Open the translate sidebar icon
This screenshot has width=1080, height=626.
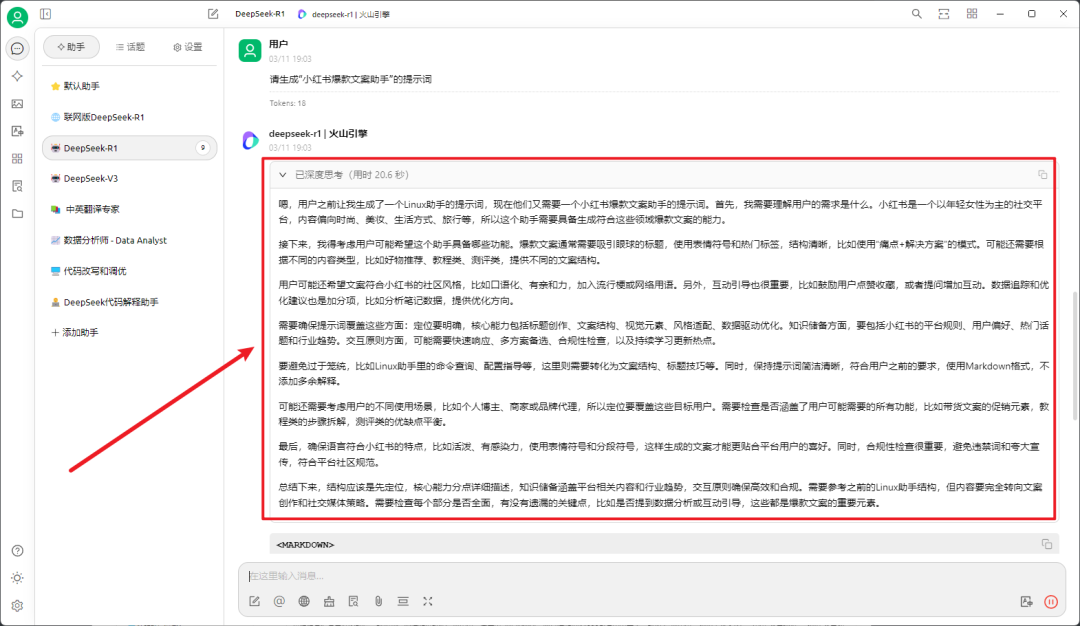[17, 131]
